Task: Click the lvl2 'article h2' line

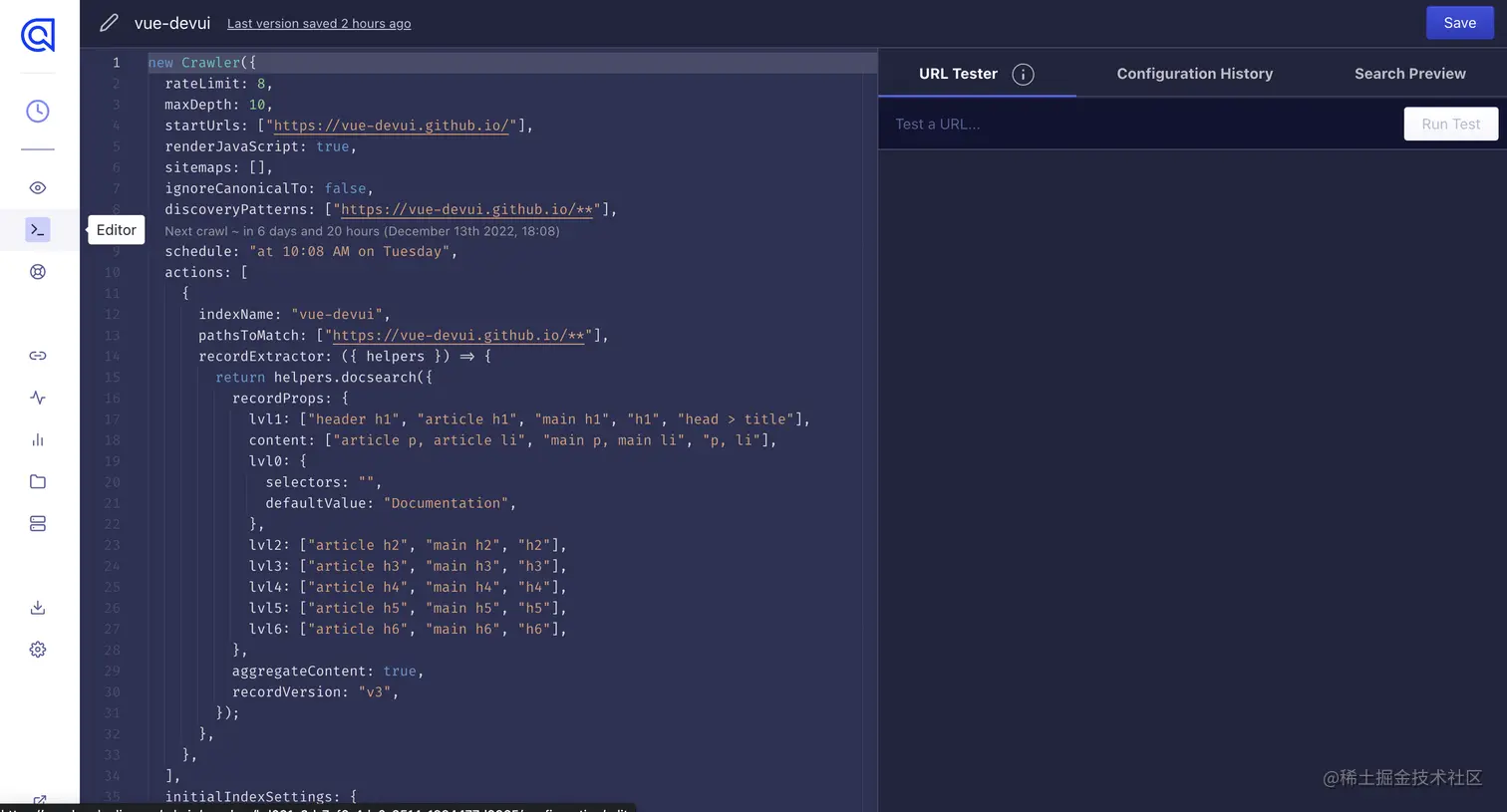Action: point(408,544)
